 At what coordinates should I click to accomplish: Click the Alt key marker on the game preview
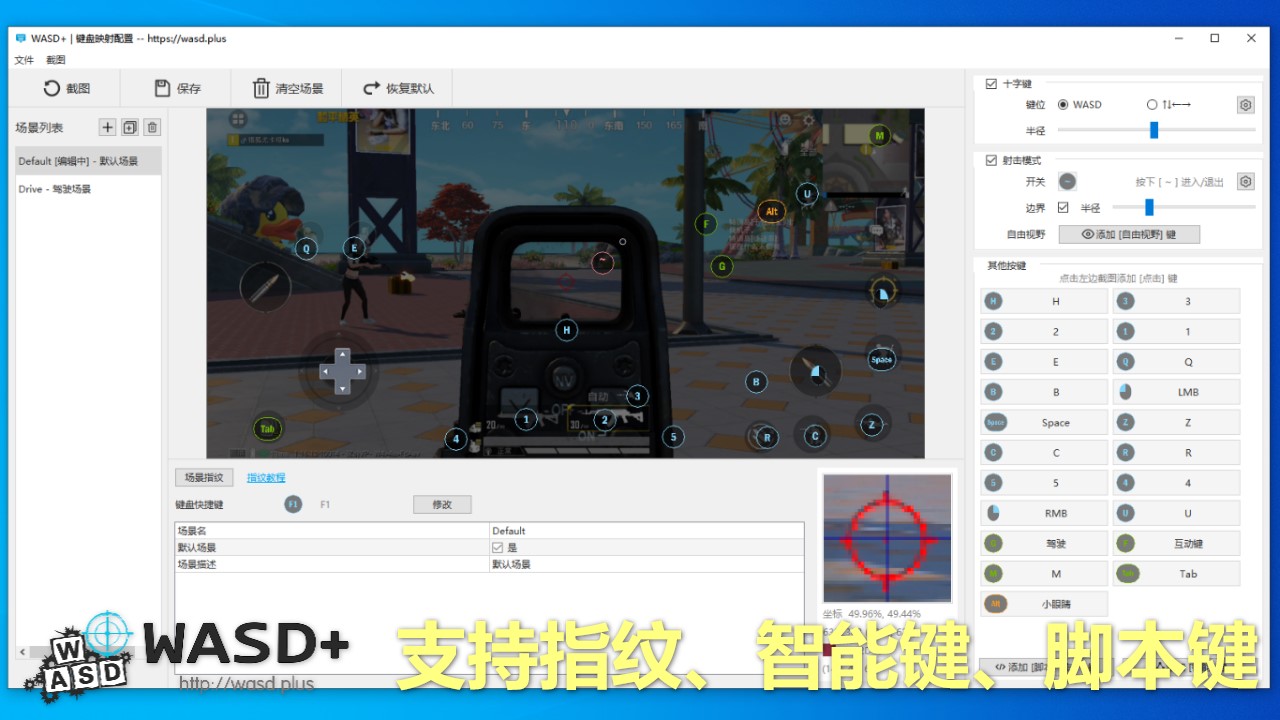click(x=771, y=212)
